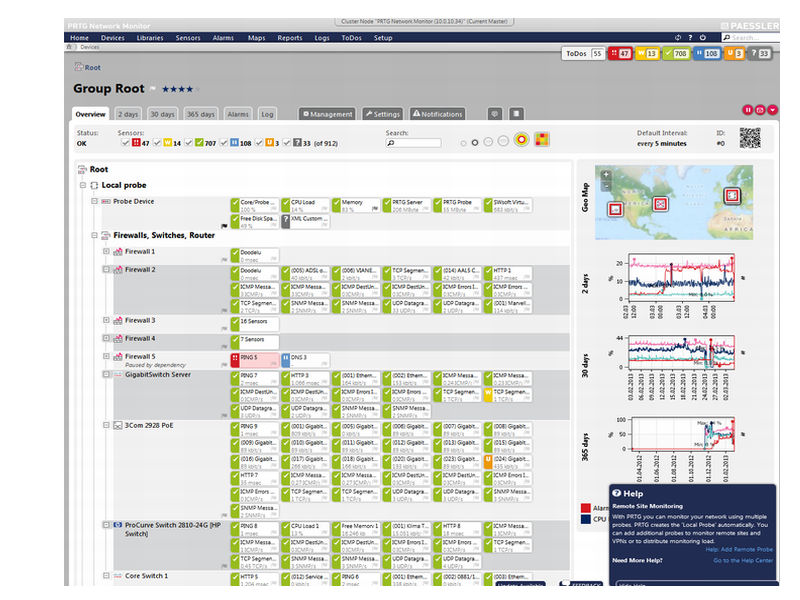The width and height of the screenshot is (800, 600).
Task: Select the sunburst view icon
Action: point(521,139)
